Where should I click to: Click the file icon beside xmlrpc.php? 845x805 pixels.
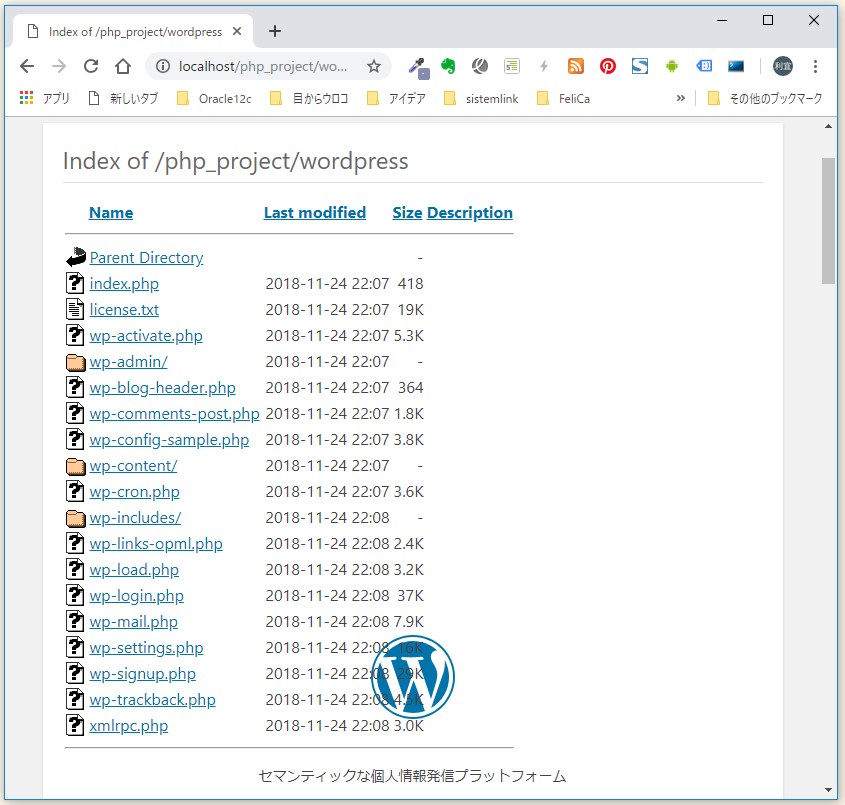point(75,725)
